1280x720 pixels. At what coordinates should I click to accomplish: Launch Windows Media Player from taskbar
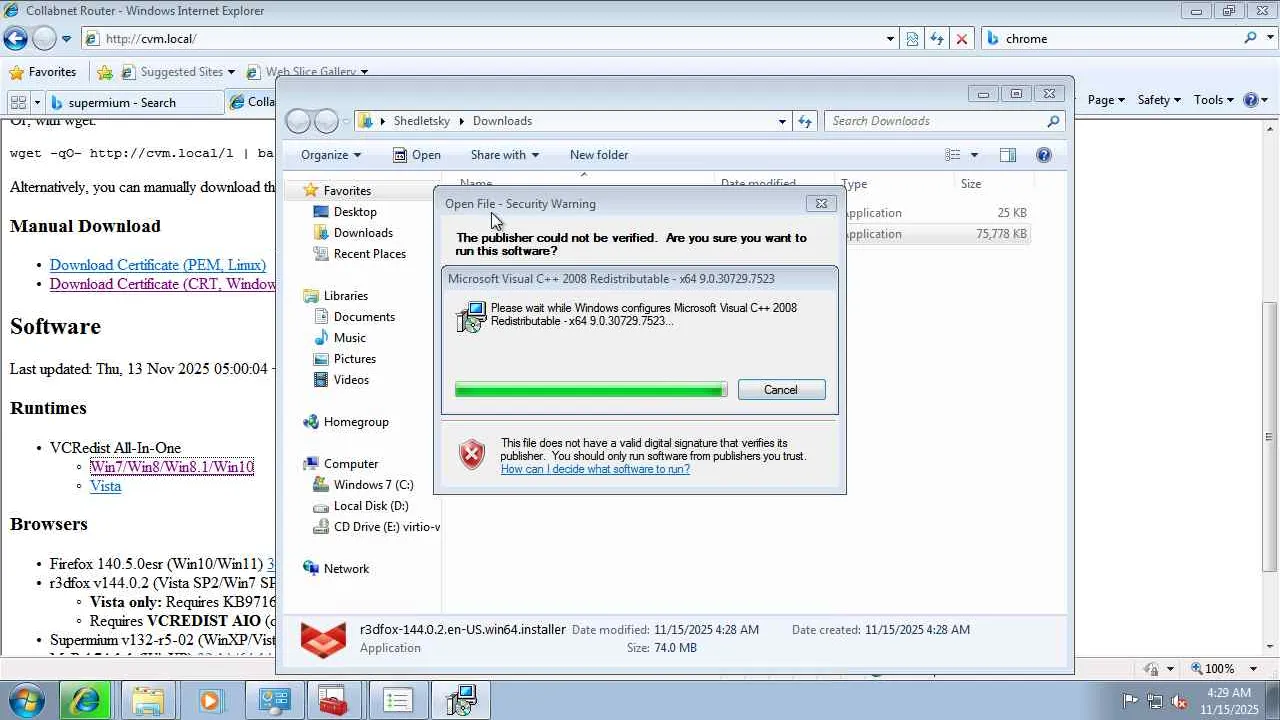coord(210,701)
